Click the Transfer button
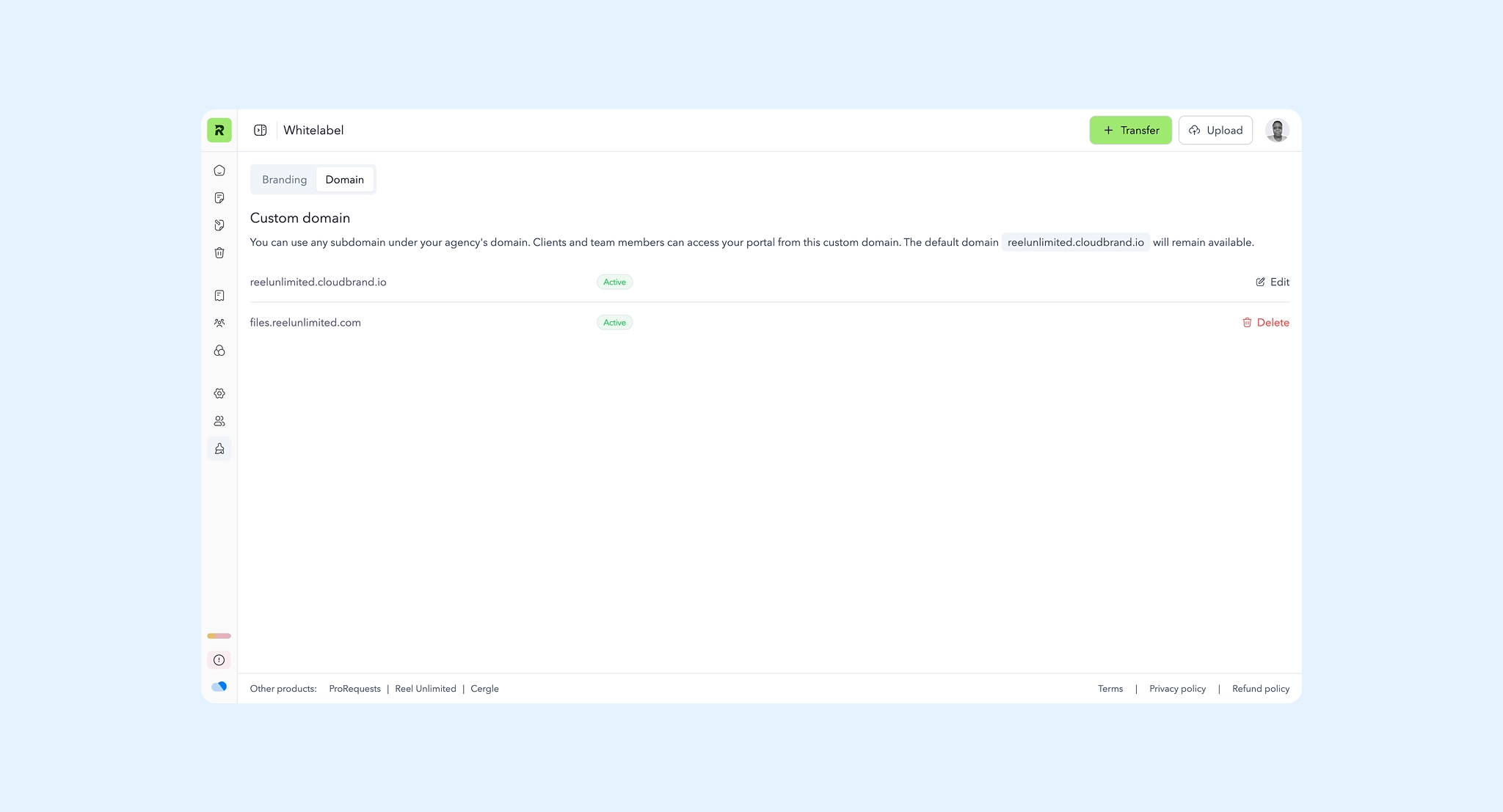 (x=1130, y=130)
